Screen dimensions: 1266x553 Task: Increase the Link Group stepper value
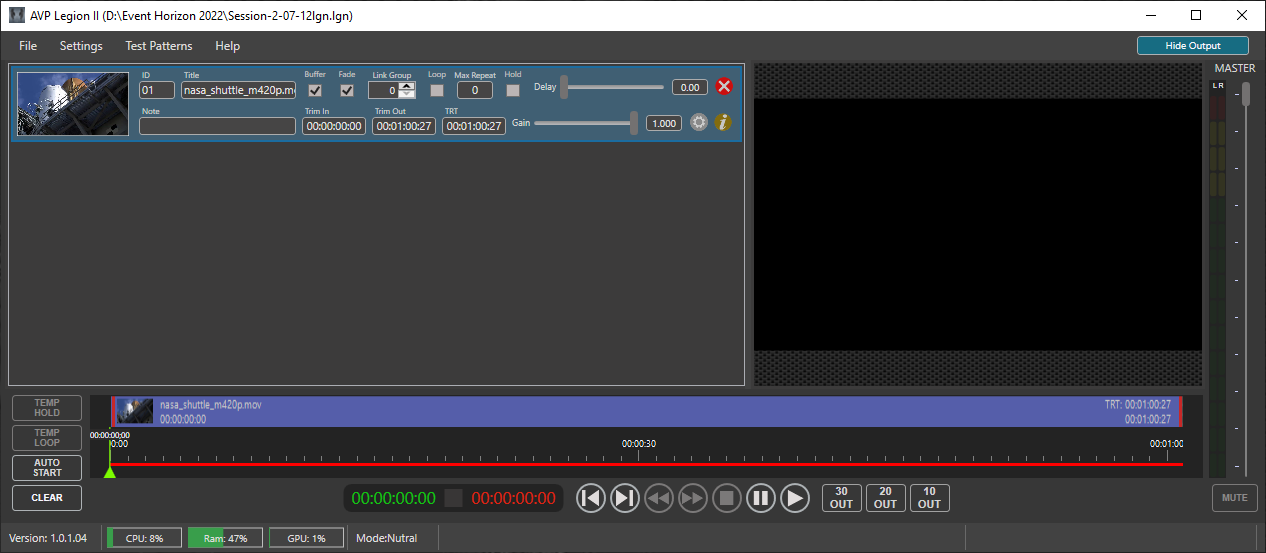tap(407, 86)
